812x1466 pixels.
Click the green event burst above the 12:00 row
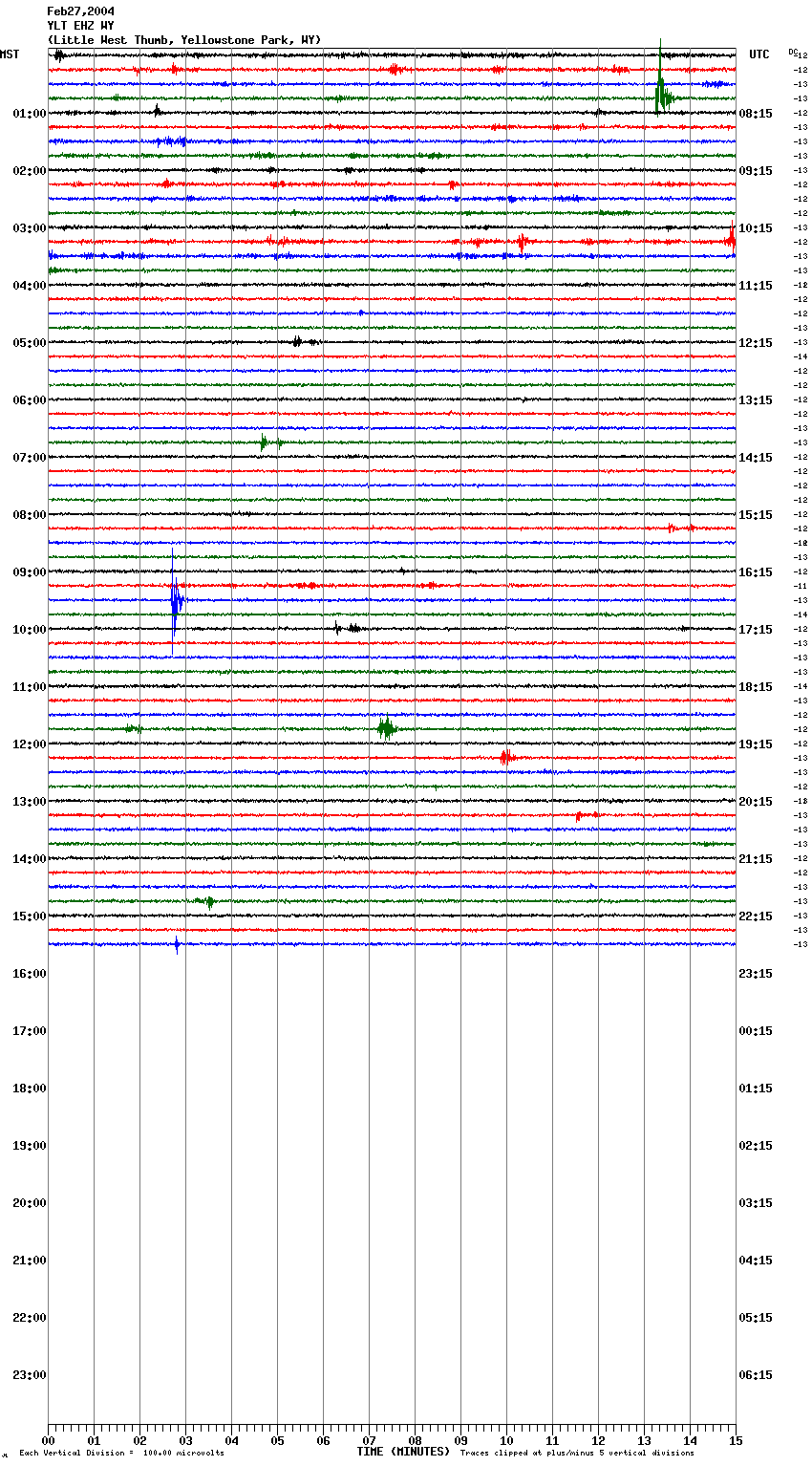point(386,729)
